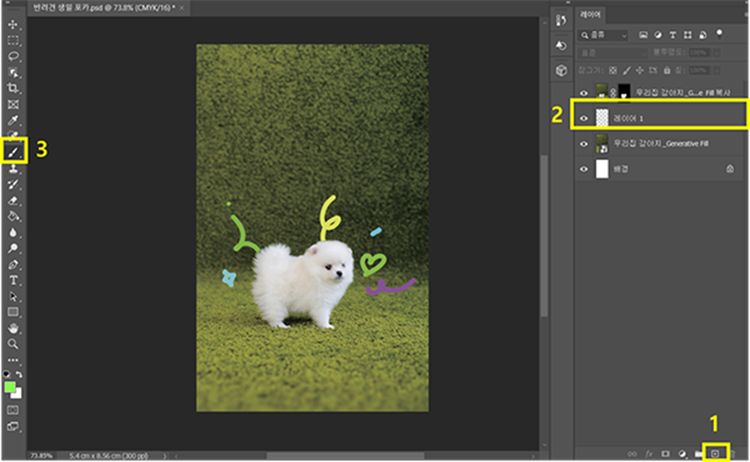Click the add layer mask icon
This screenshot has height=462, width=750.
[665, 453]
